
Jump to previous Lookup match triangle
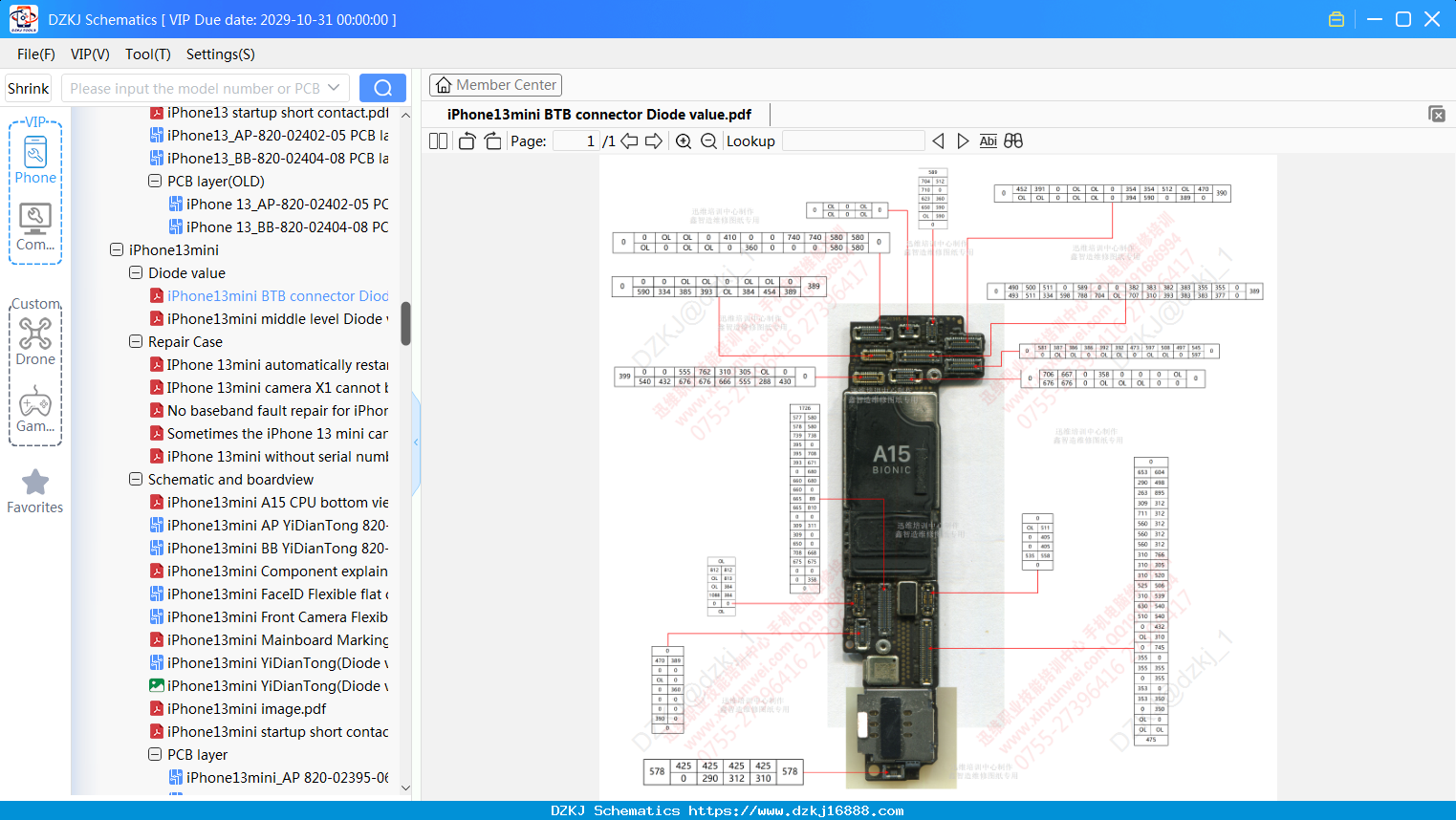(x=939, y=141)
